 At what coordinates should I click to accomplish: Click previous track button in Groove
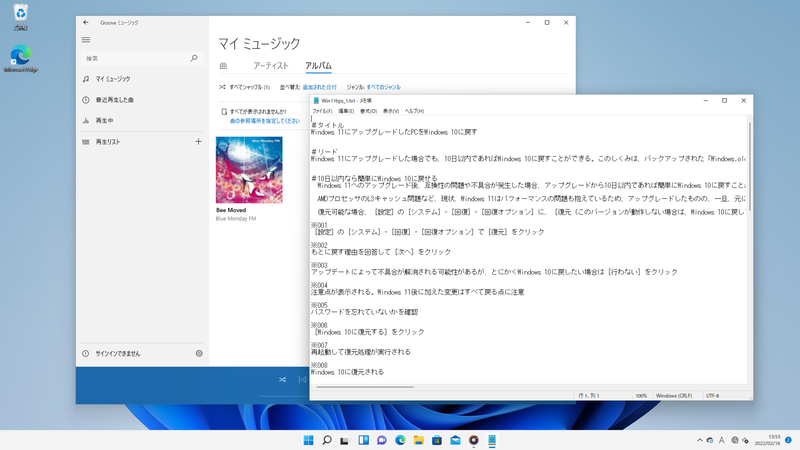[x=303, y=380]
